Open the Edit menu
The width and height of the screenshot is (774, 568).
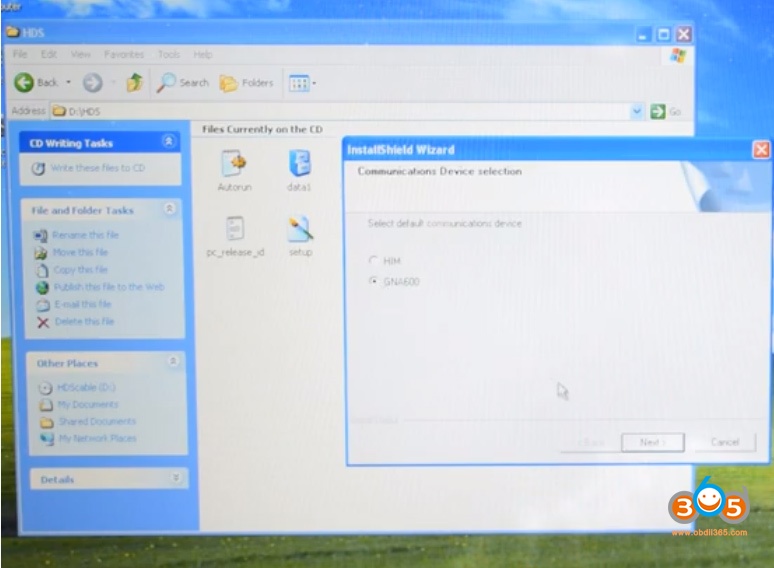[48, 54]
